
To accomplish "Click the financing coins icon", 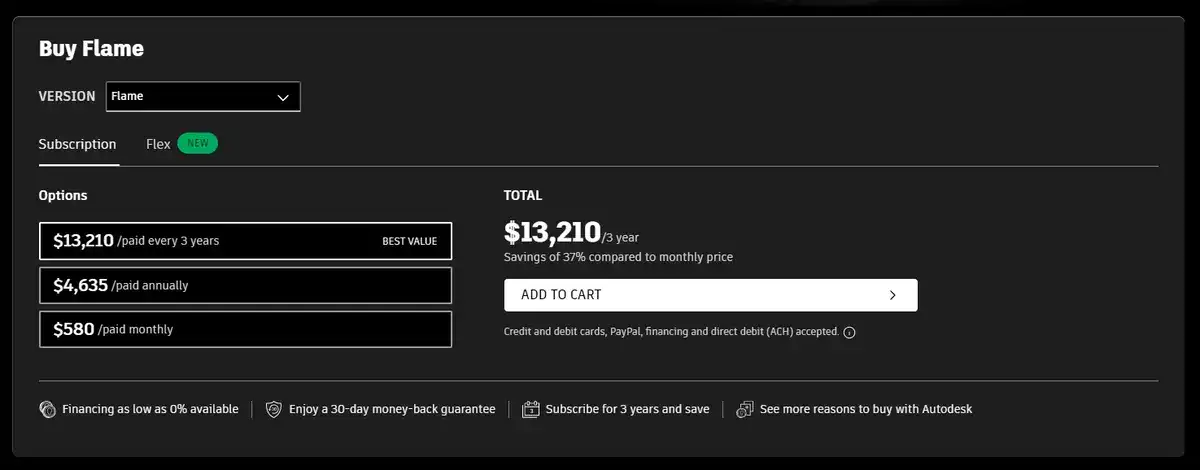I will 47,409.
